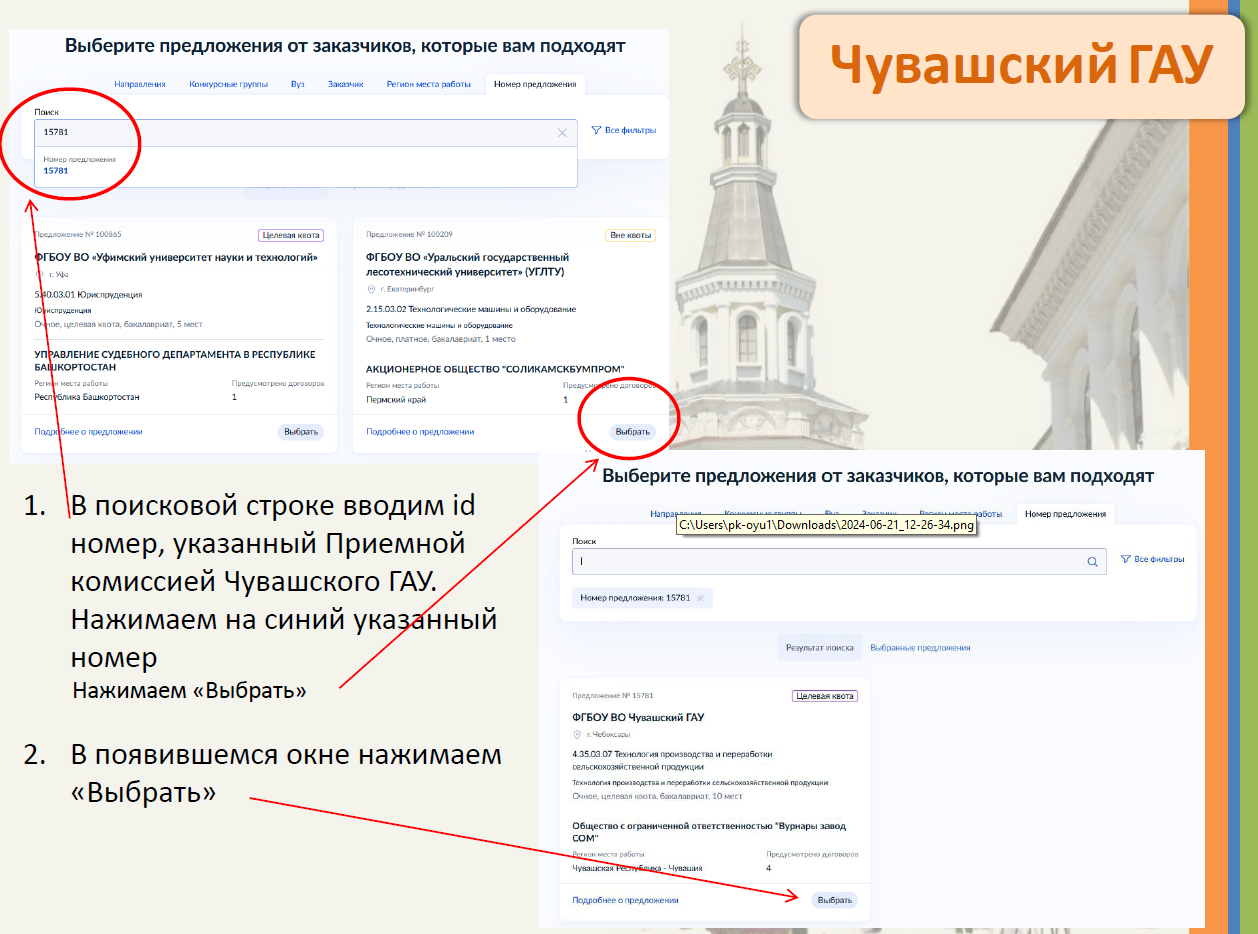
Task: Click the 'Предложение № 15781' label
Action: click(613, 696)
